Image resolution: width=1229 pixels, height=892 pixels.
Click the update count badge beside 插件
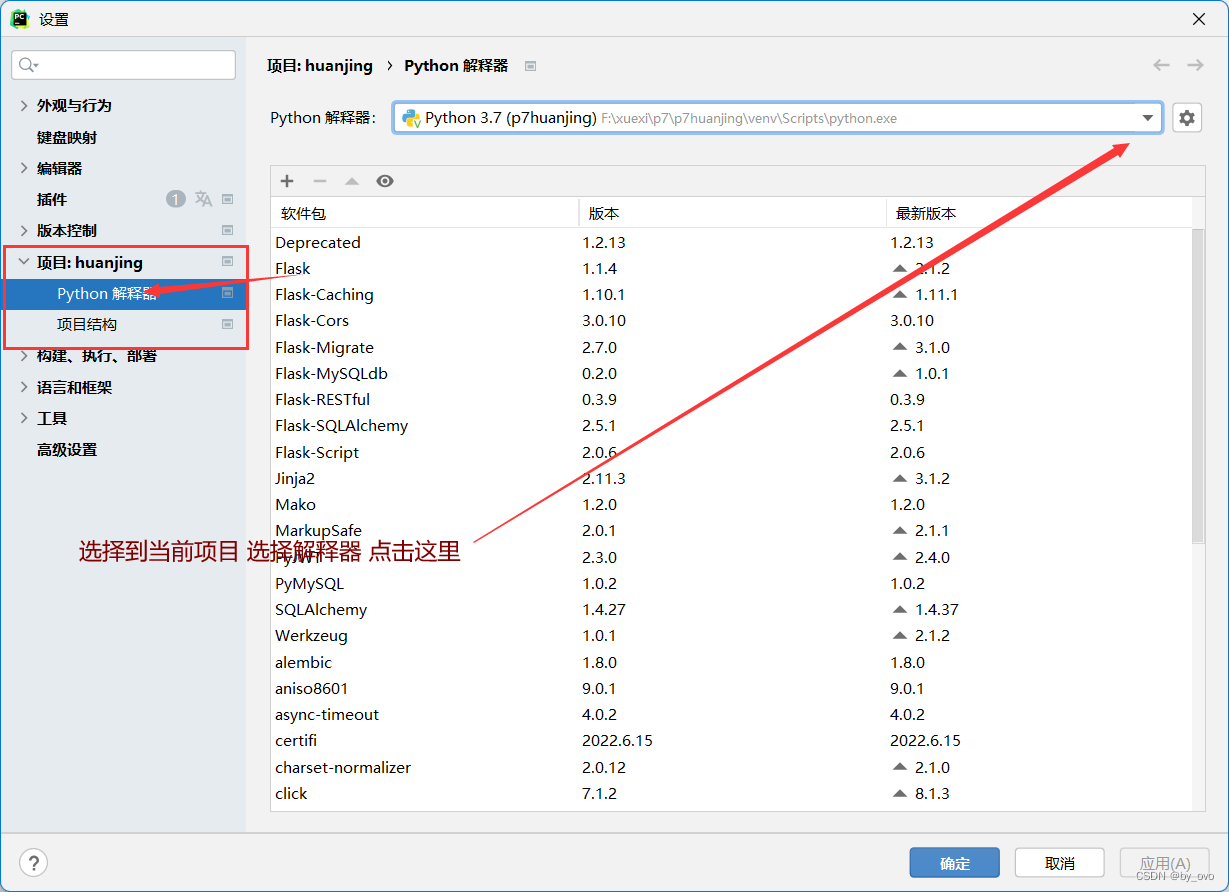click(176, 199)
